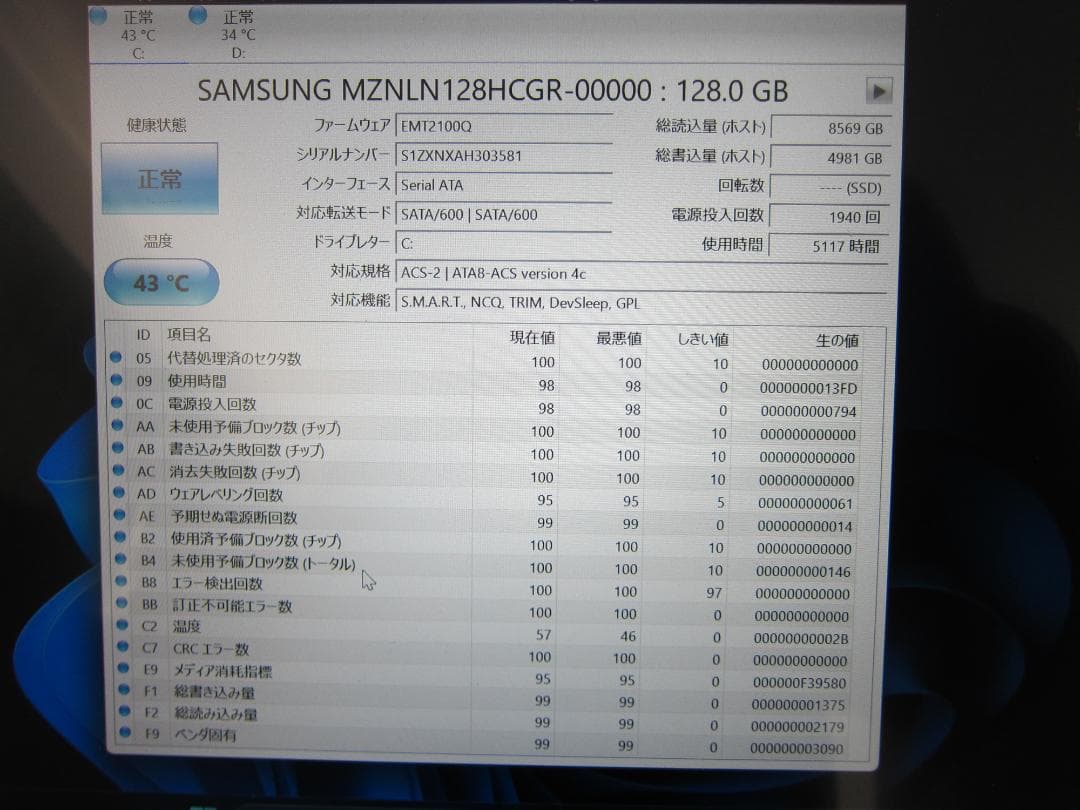This screenshot has height=810, width=1080.
Task: Click raw value 000000003090
Action: click(x=796, y=749)
